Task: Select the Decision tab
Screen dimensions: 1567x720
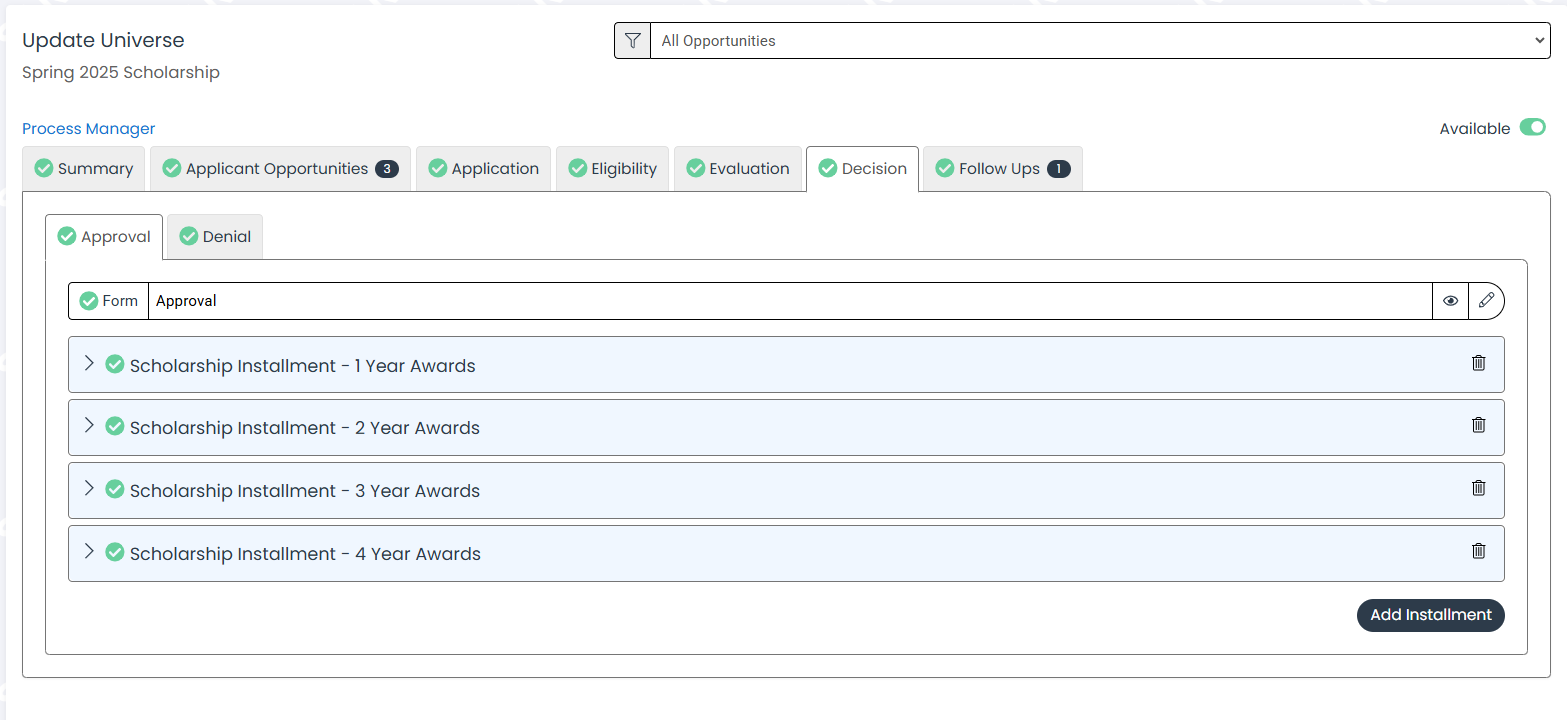Action: [x=862, y=169]
